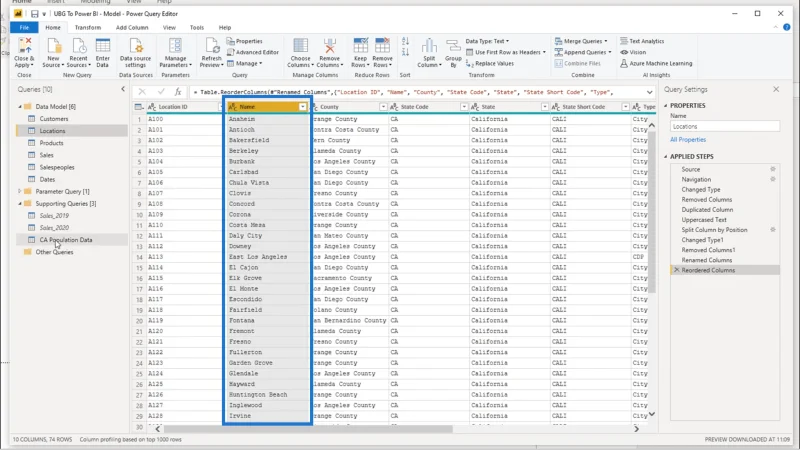
Task: Collapse the Queries pane
Action: click(x=123, y=89)
